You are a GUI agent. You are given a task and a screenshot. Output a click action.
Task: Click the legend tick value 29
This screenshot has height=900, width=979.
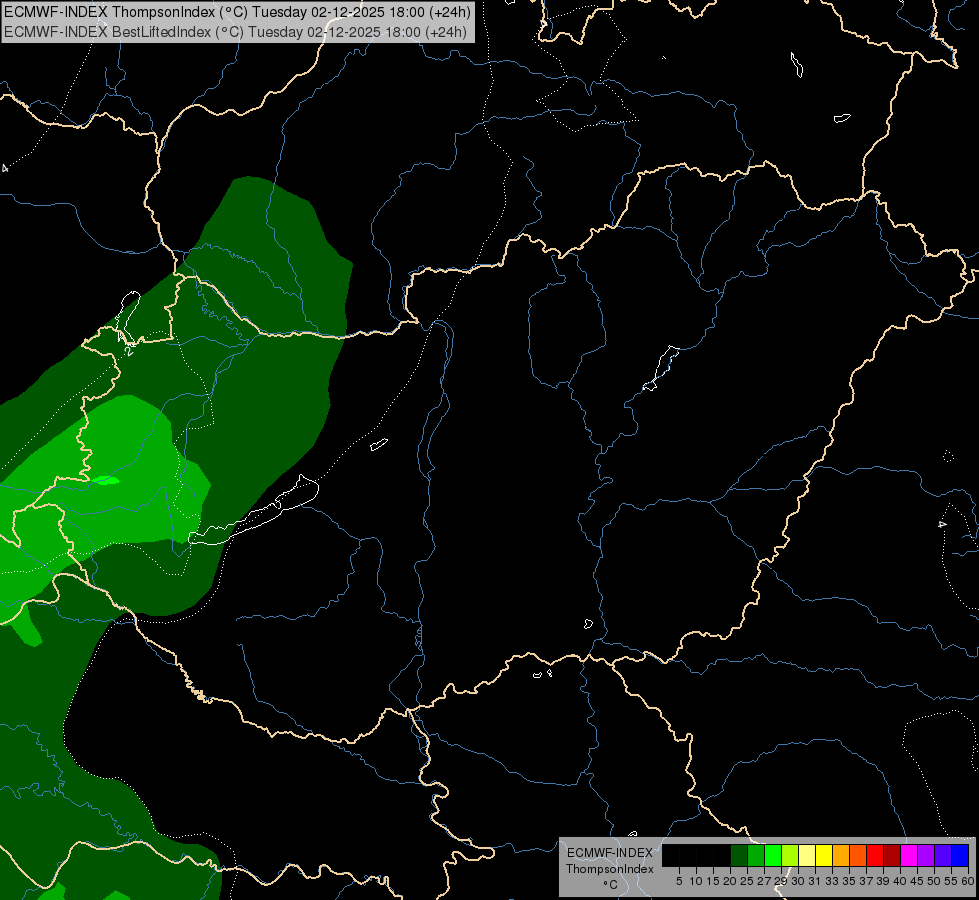pos(782,881)
